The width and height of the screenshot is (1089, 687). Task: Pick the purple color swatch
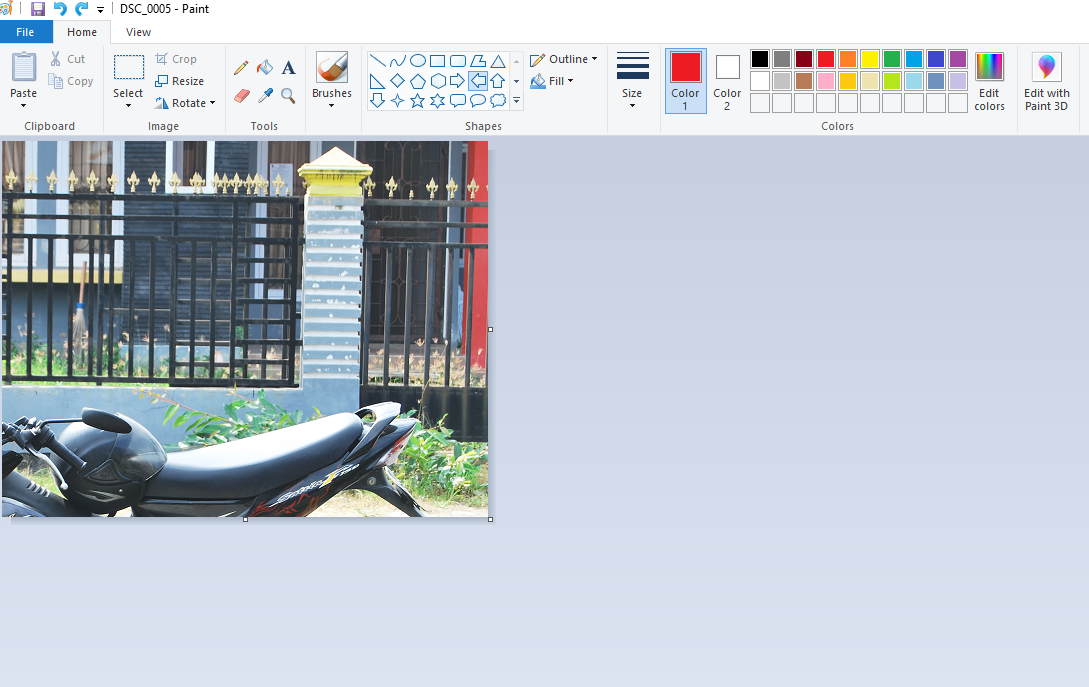pos(958,59)
